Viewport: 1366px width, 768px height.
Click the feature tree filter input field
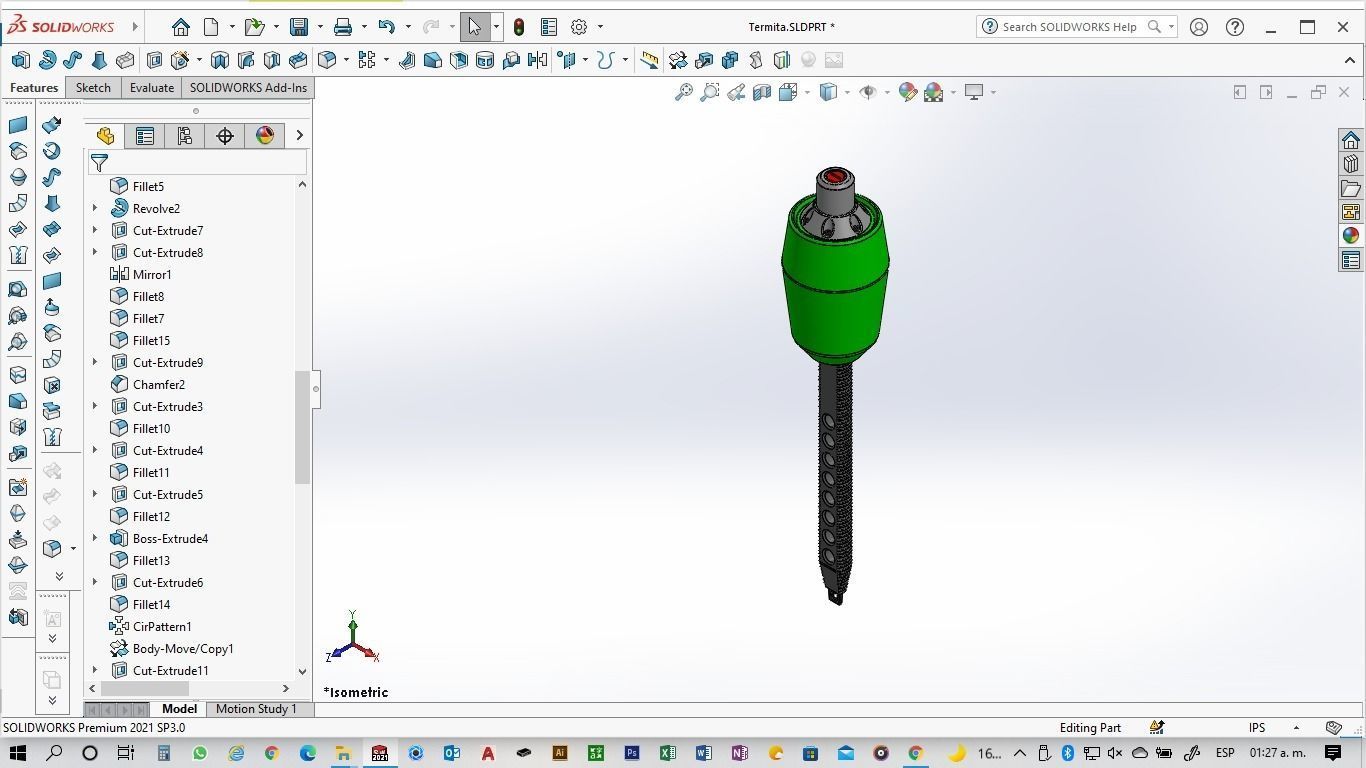(197, 162)
